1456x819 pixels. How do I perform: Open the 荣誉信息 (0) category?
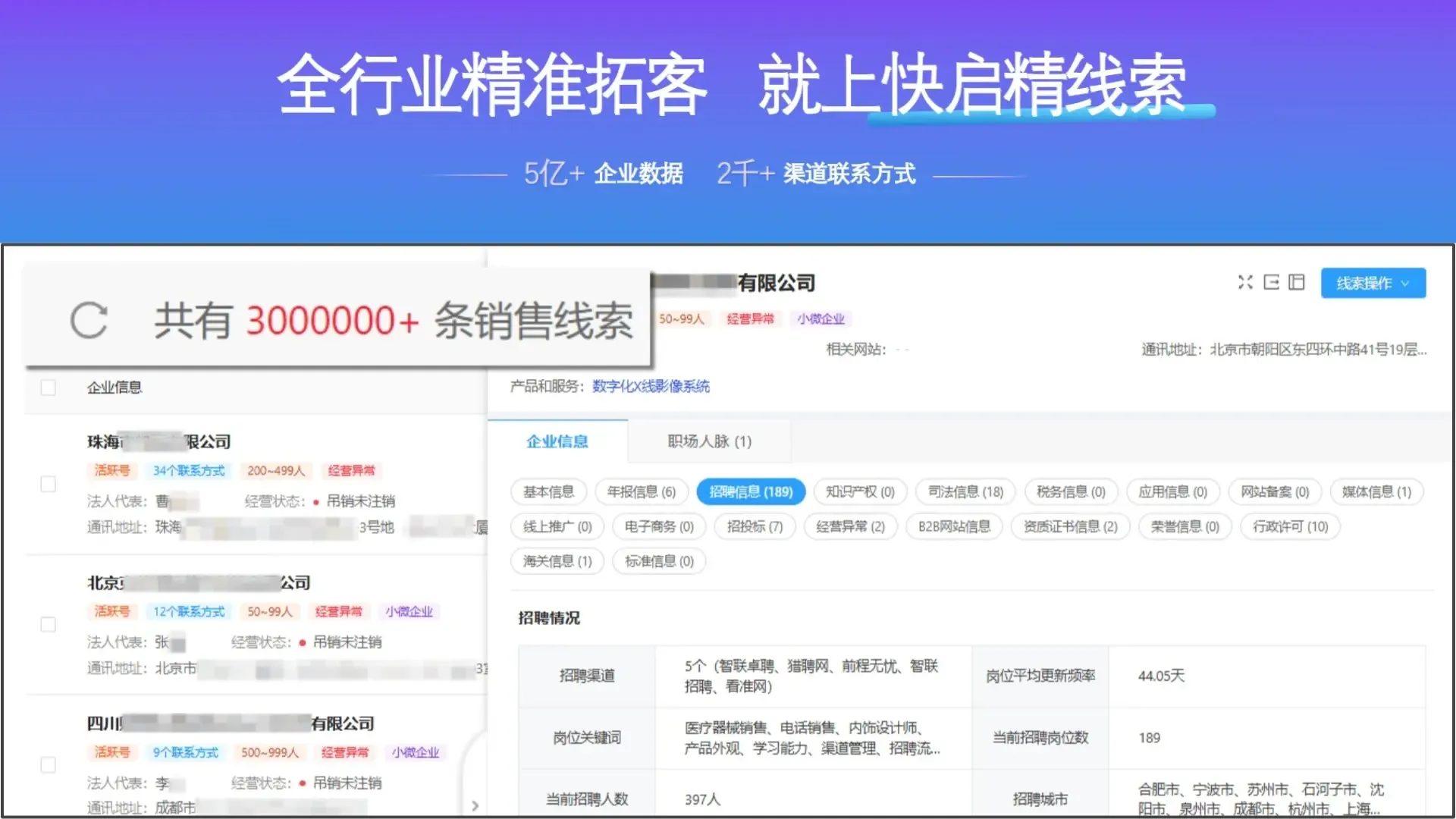pyautogui.click(x=1185, y=526)
